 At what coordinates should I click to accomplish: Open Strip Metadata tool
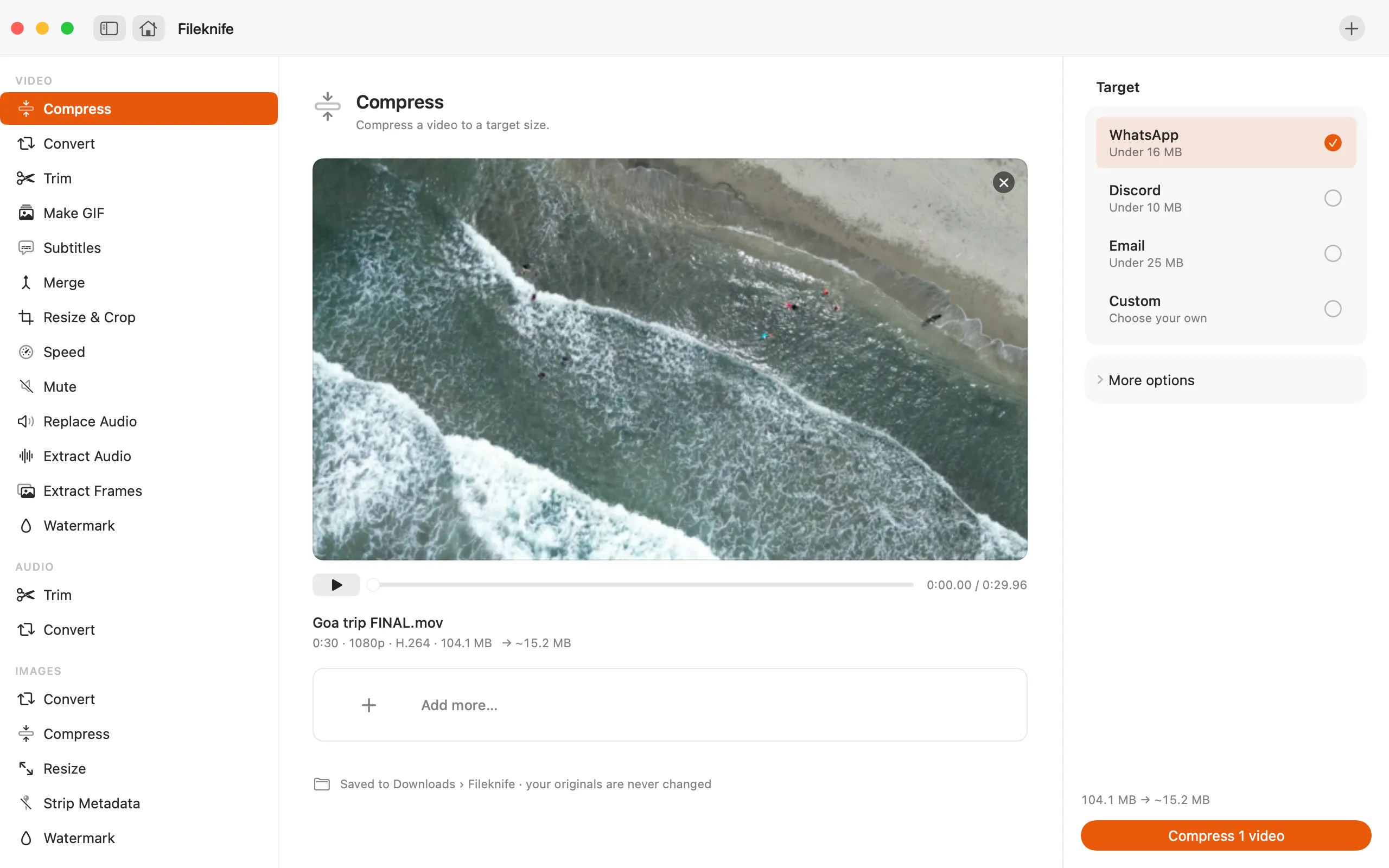139,803
